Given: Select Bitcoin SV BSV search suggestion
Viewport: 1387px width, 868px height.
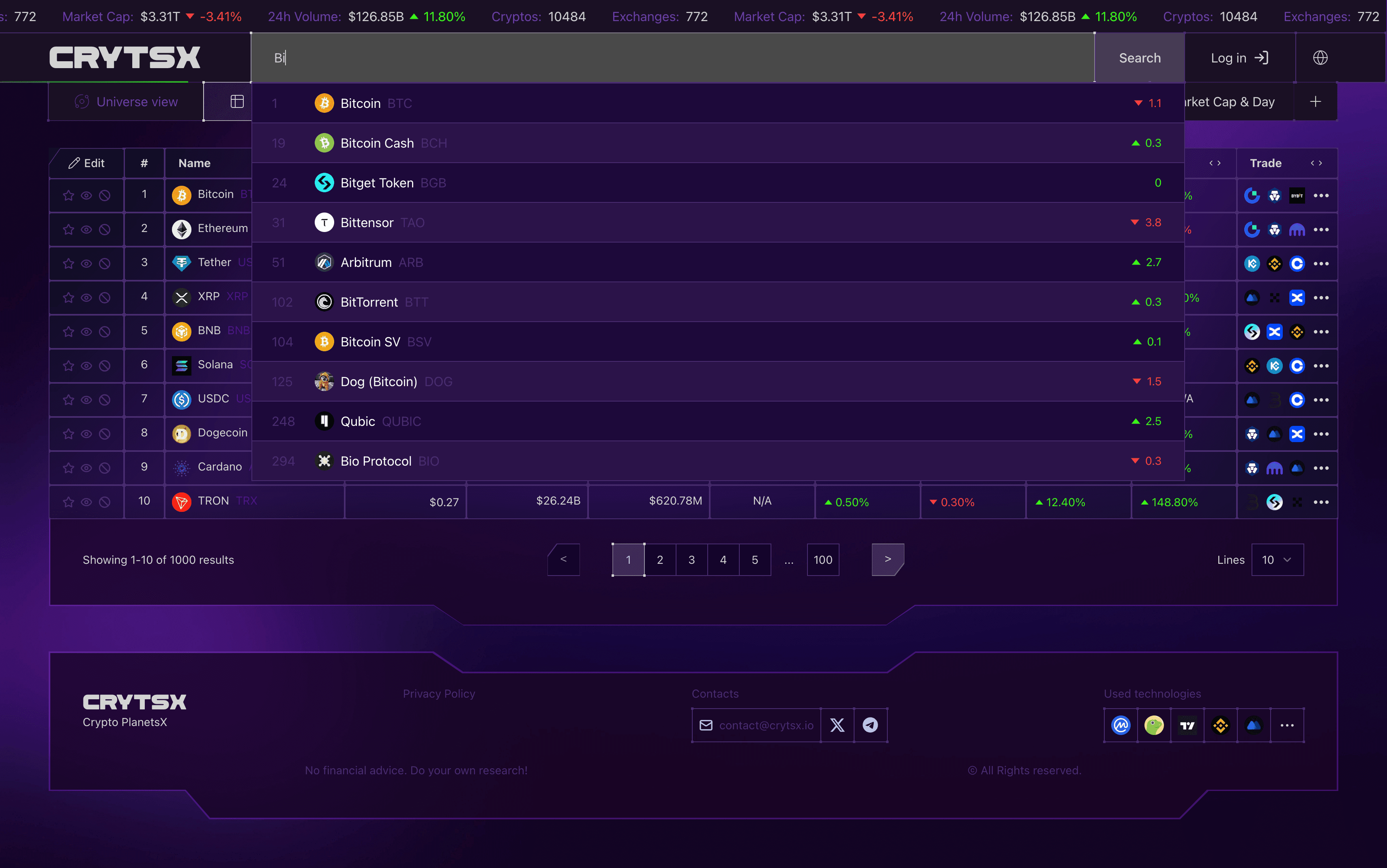Looking at the screenshot, I should [x=718, y=342].
